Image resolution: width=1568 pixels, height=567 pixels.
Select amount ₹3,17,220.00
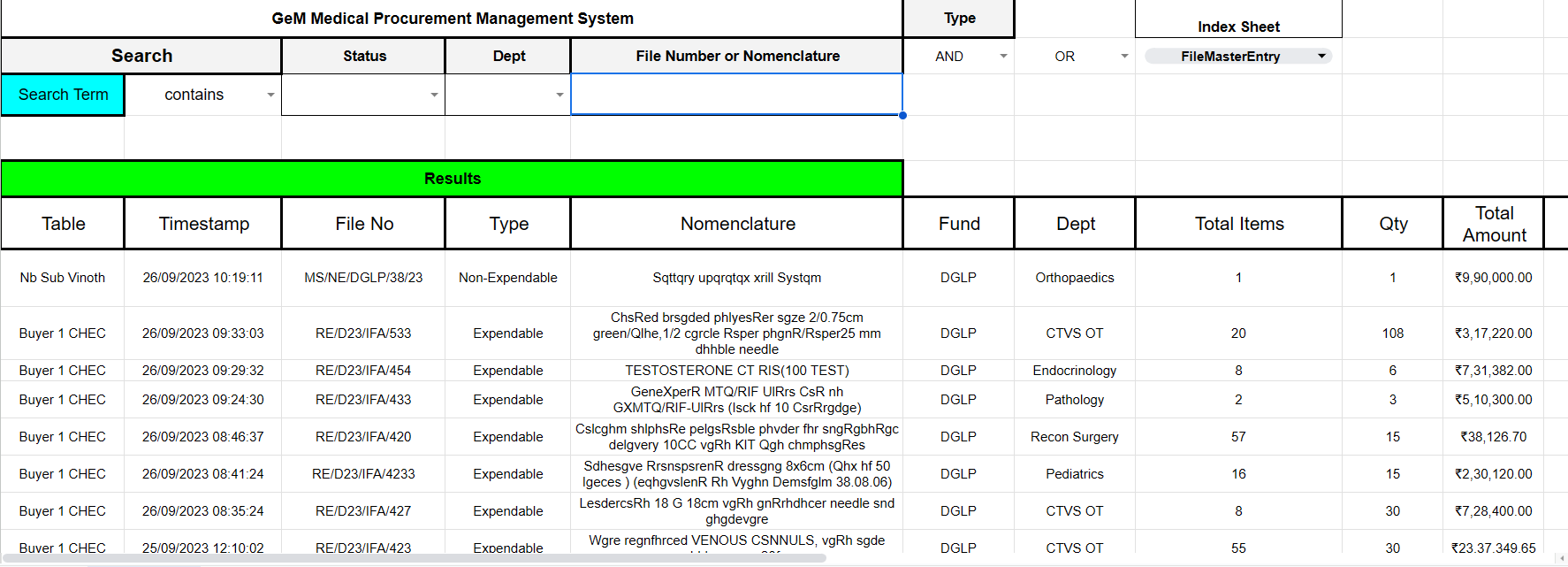[1494, 333]
